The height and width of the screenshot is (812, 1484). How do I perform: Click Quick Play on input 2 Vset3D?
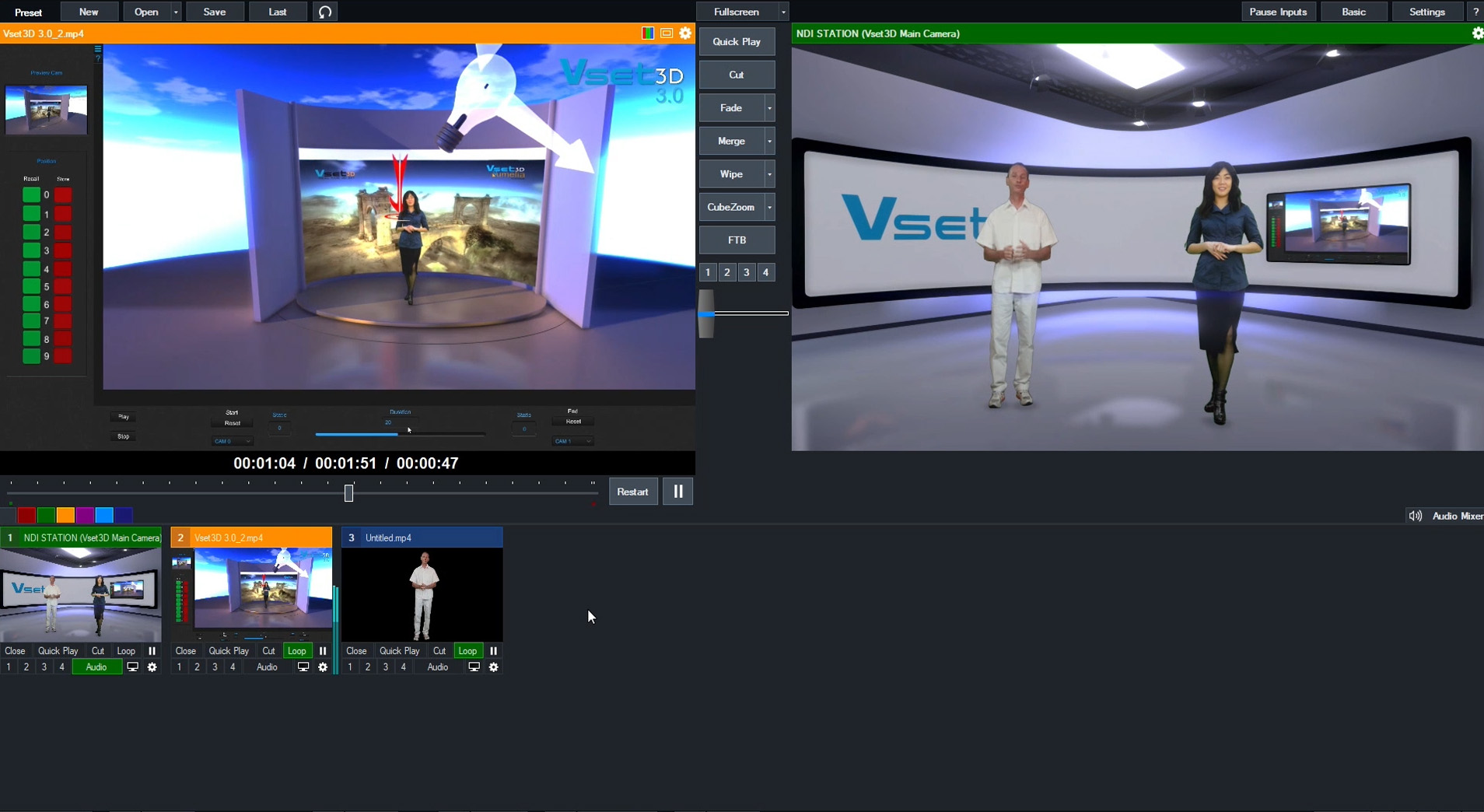point(229,651)
